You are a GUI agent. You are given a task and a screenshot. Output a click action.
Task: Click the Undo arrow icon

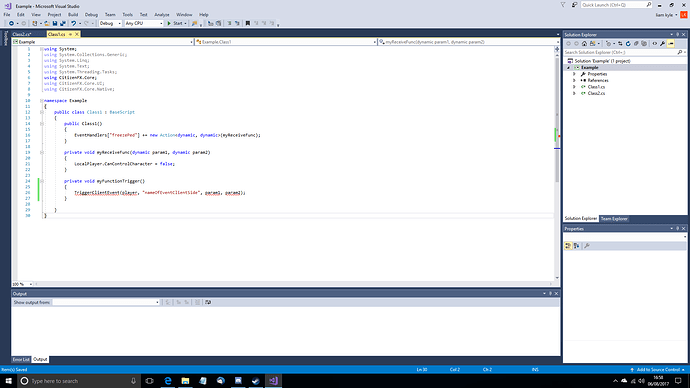click(73, 23)
